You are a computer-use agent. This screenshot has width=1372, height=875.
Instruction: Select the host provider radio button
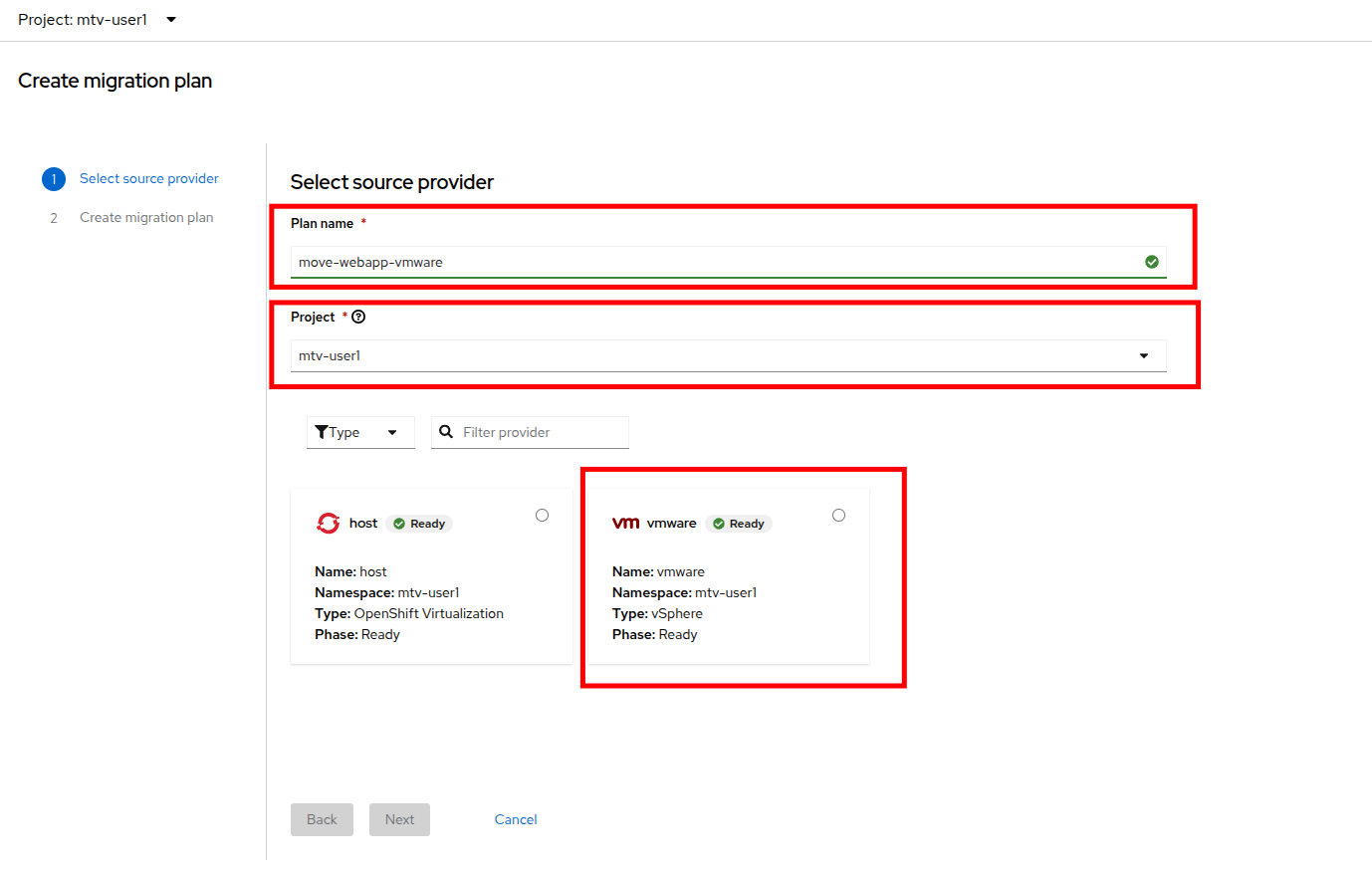tap(542, 515)
